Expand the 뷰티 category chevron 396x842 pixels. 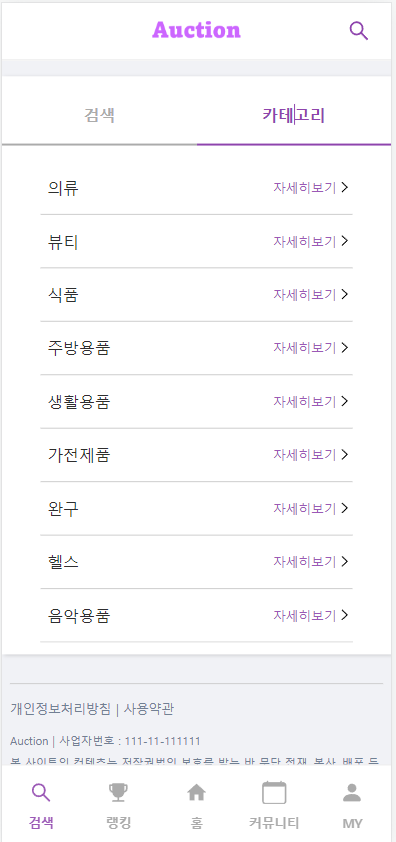345,241
